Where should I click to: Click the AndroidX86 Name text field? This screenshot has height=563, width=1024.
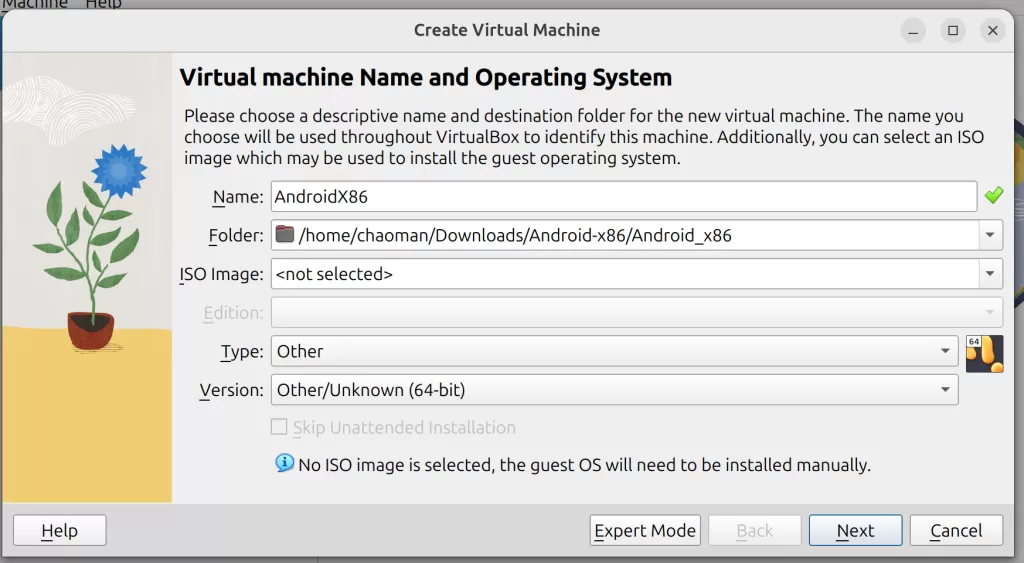point(623,197)
